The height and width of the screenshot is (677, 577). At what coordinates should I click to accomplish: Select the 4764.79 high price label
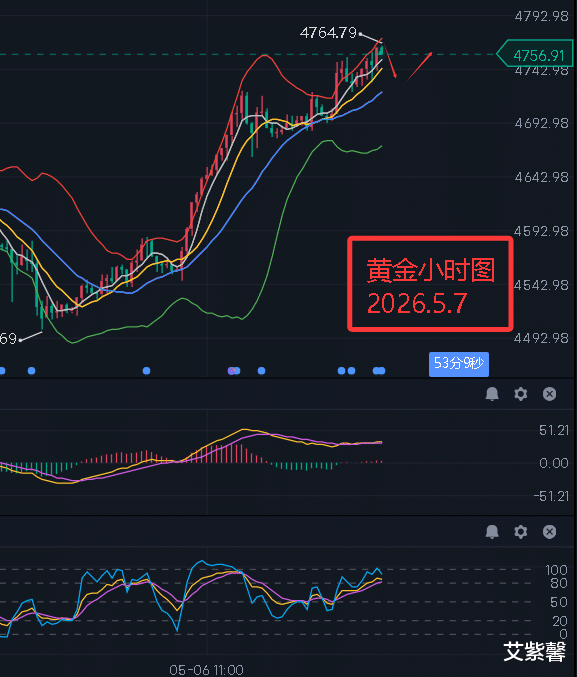(328, 33)
